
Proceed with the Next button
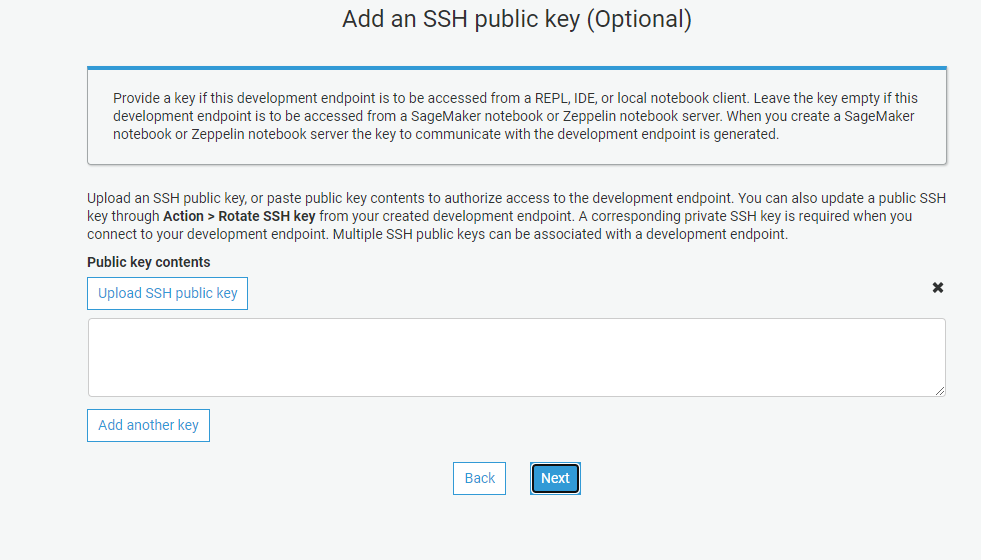(x=555, y=479)
